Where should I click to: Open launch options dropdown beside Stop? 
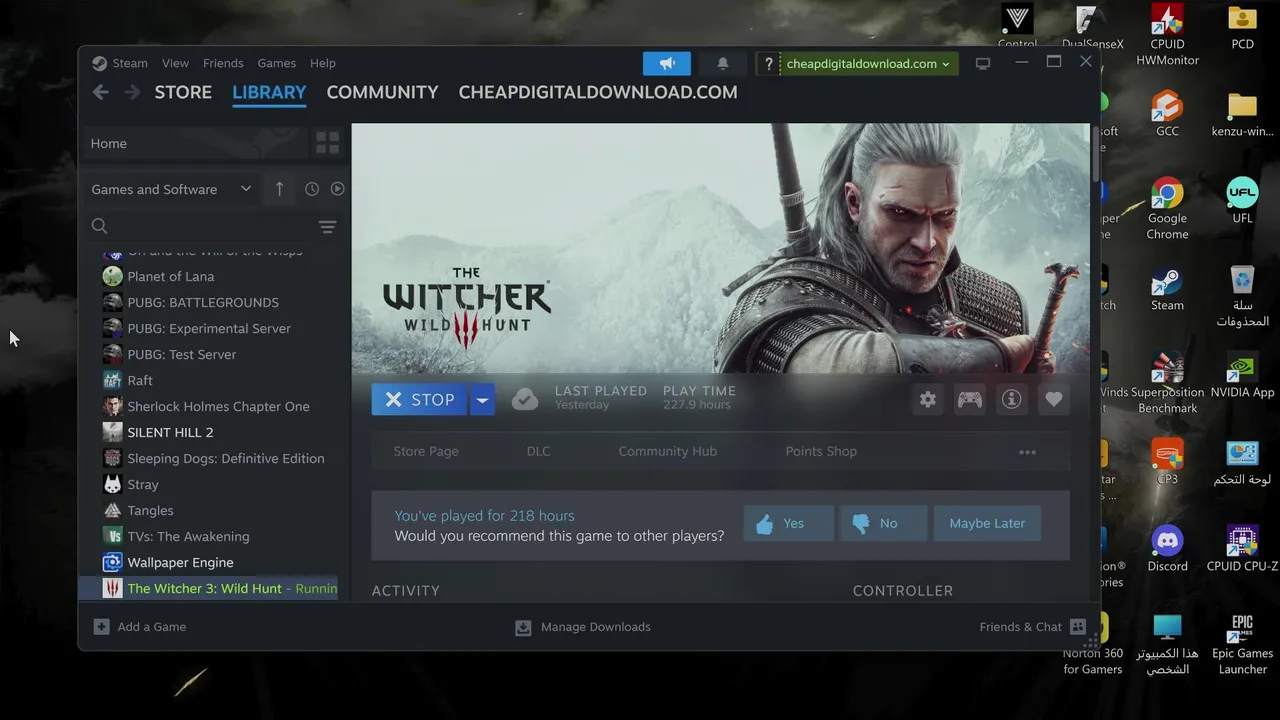pos(482,399)
